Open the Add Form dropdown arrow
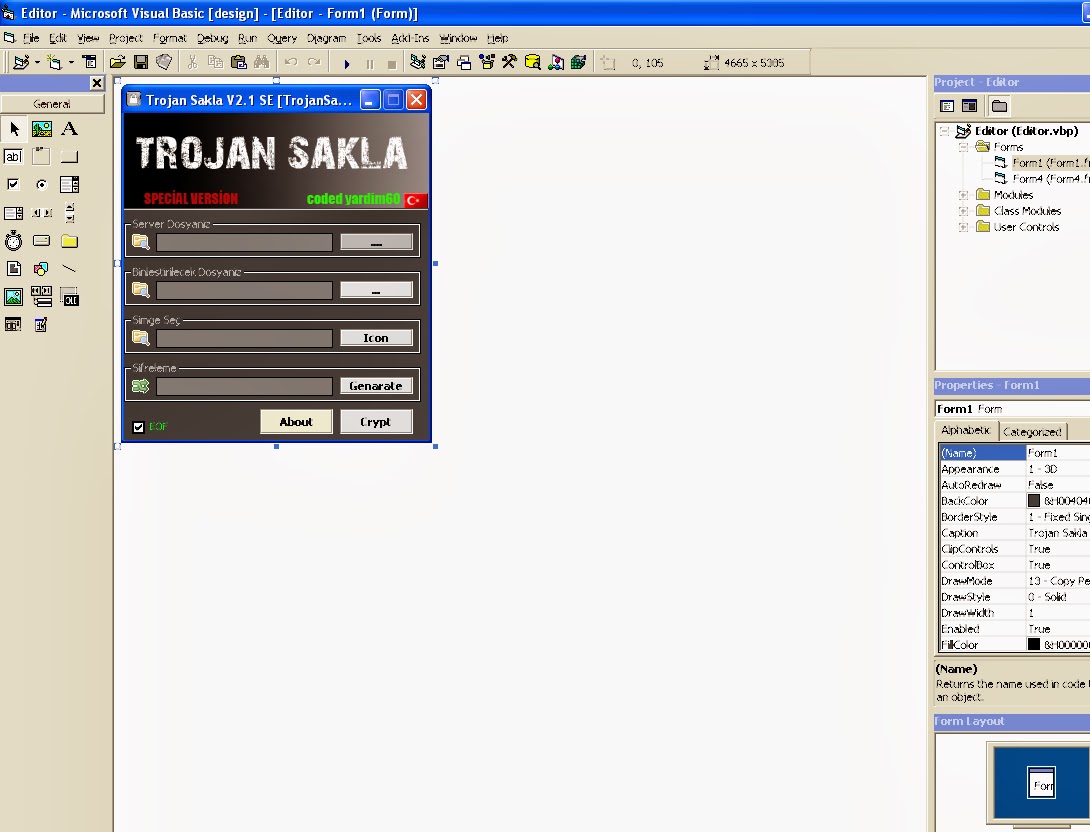 (x=71, y=63)
